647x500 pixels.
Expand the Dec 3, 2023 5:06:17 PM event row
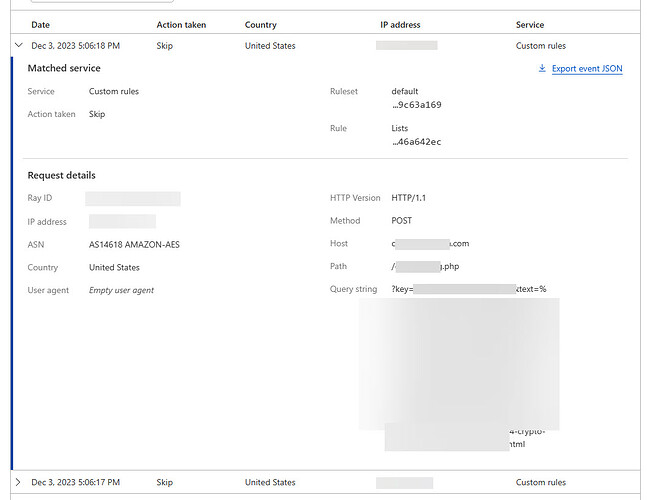point(18,482)
